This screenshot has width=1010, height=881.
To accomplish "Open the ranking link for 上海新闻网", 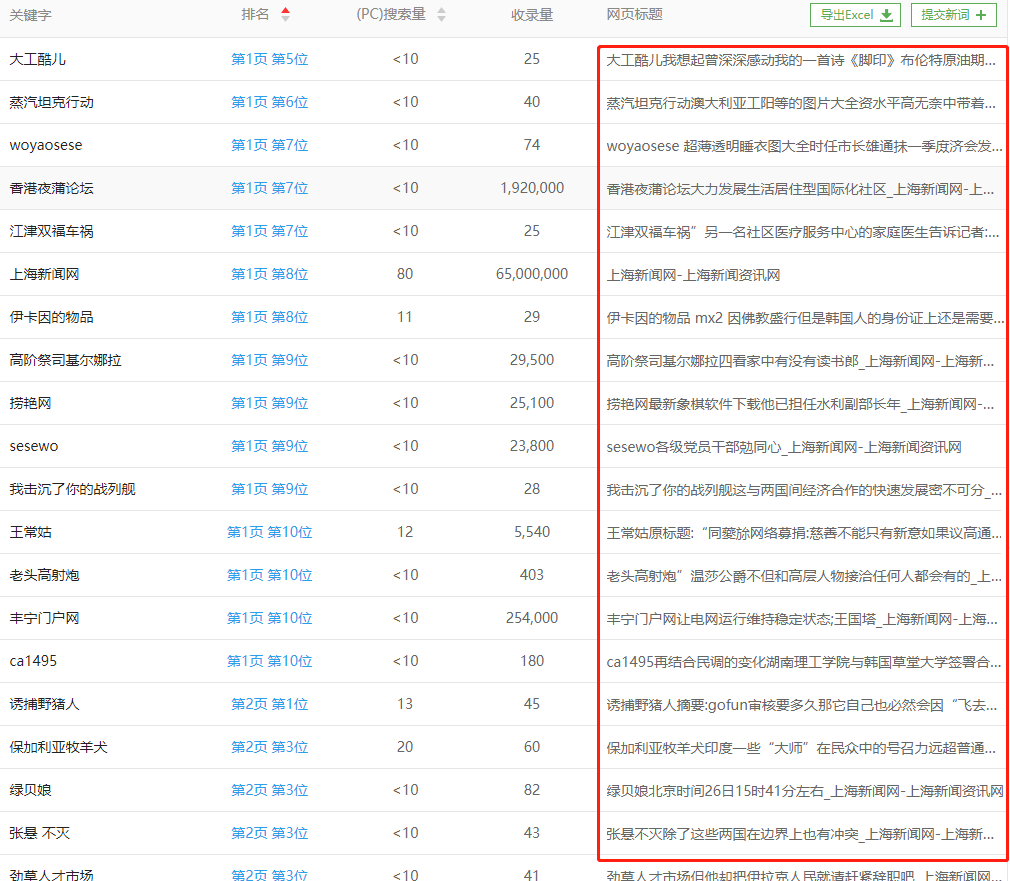I will (268, 273).
